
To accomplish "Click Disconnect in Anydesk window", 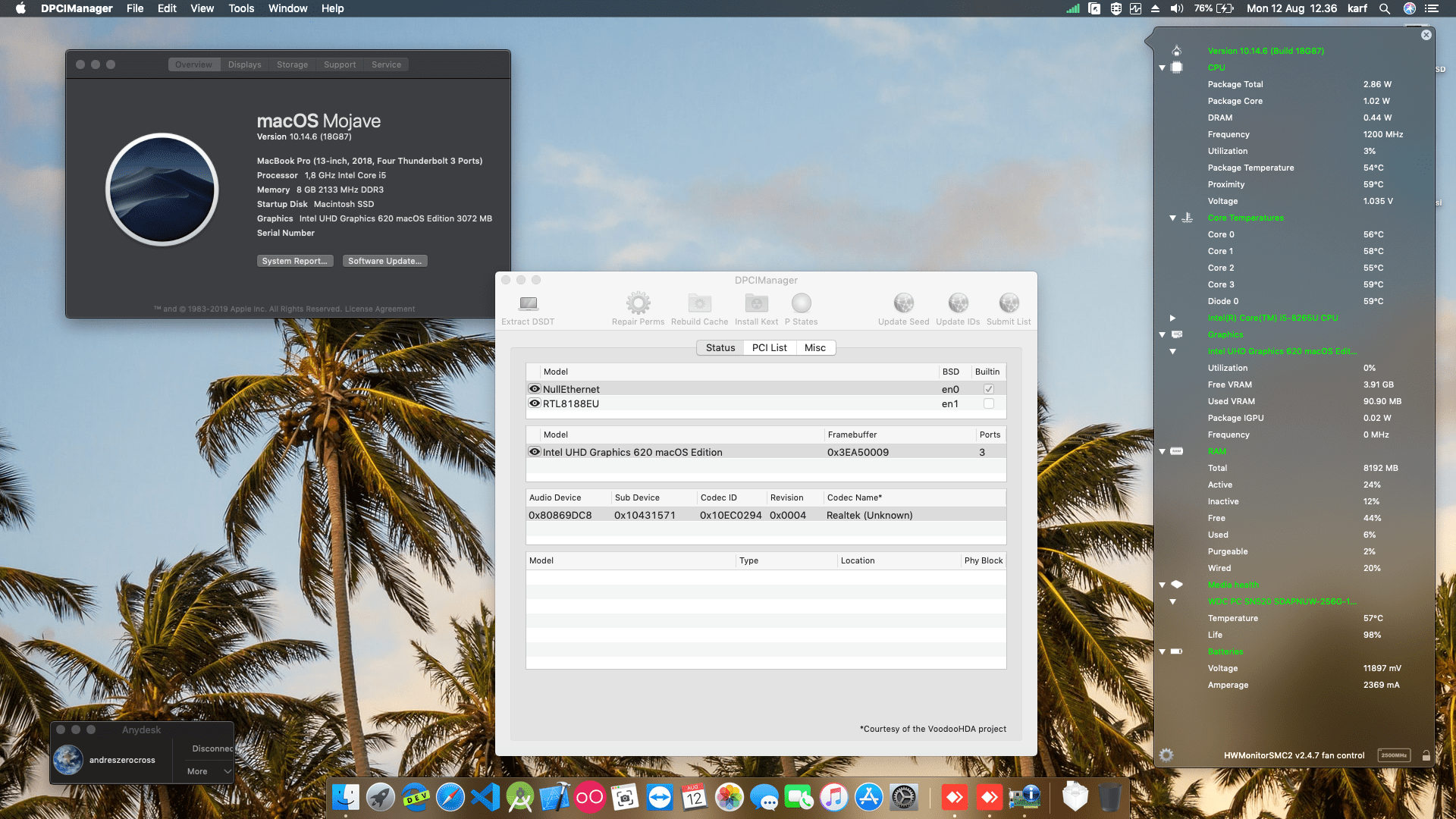I will coord(212,748).
